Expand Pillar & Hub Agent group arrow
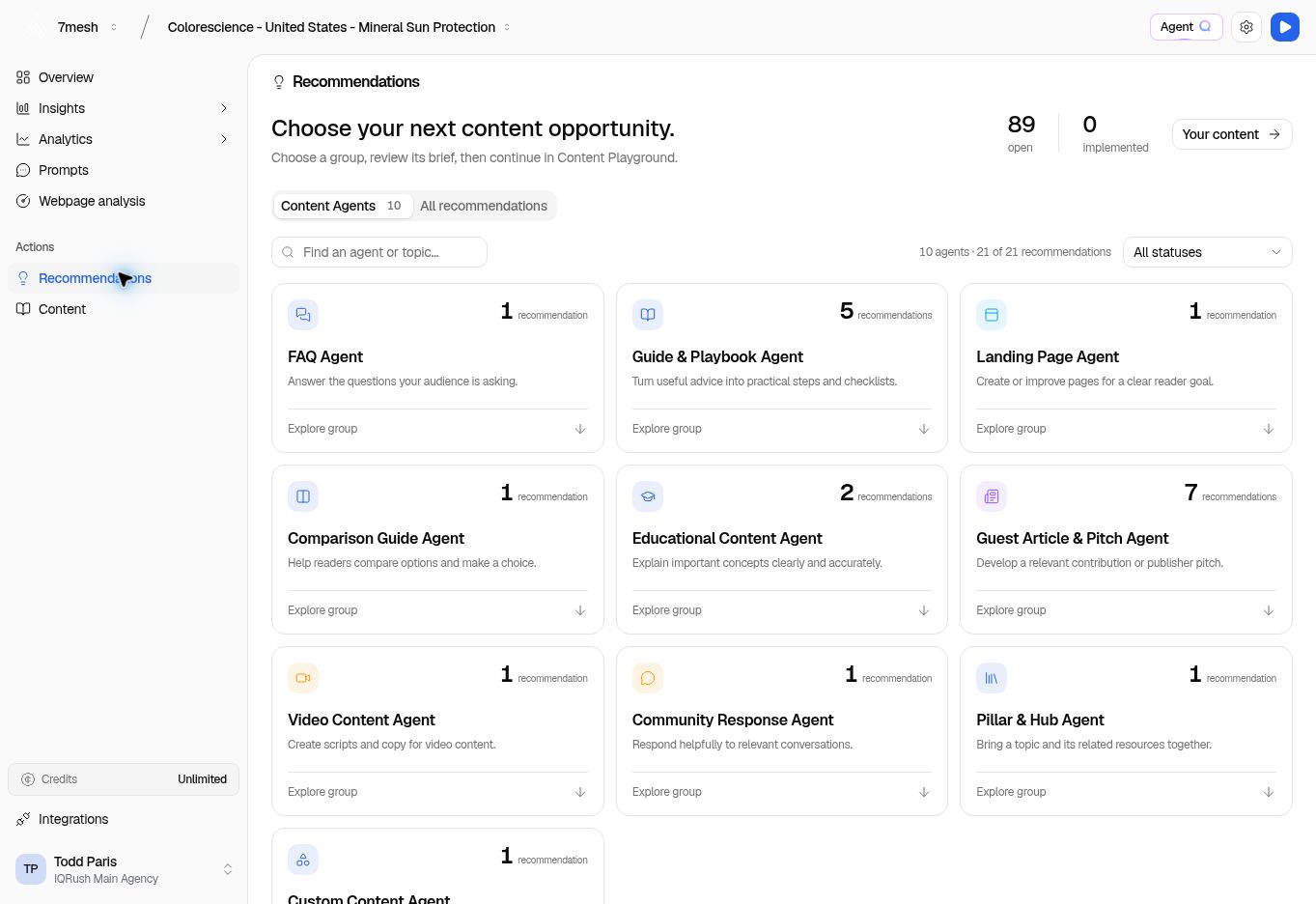 pos(1269,792)
